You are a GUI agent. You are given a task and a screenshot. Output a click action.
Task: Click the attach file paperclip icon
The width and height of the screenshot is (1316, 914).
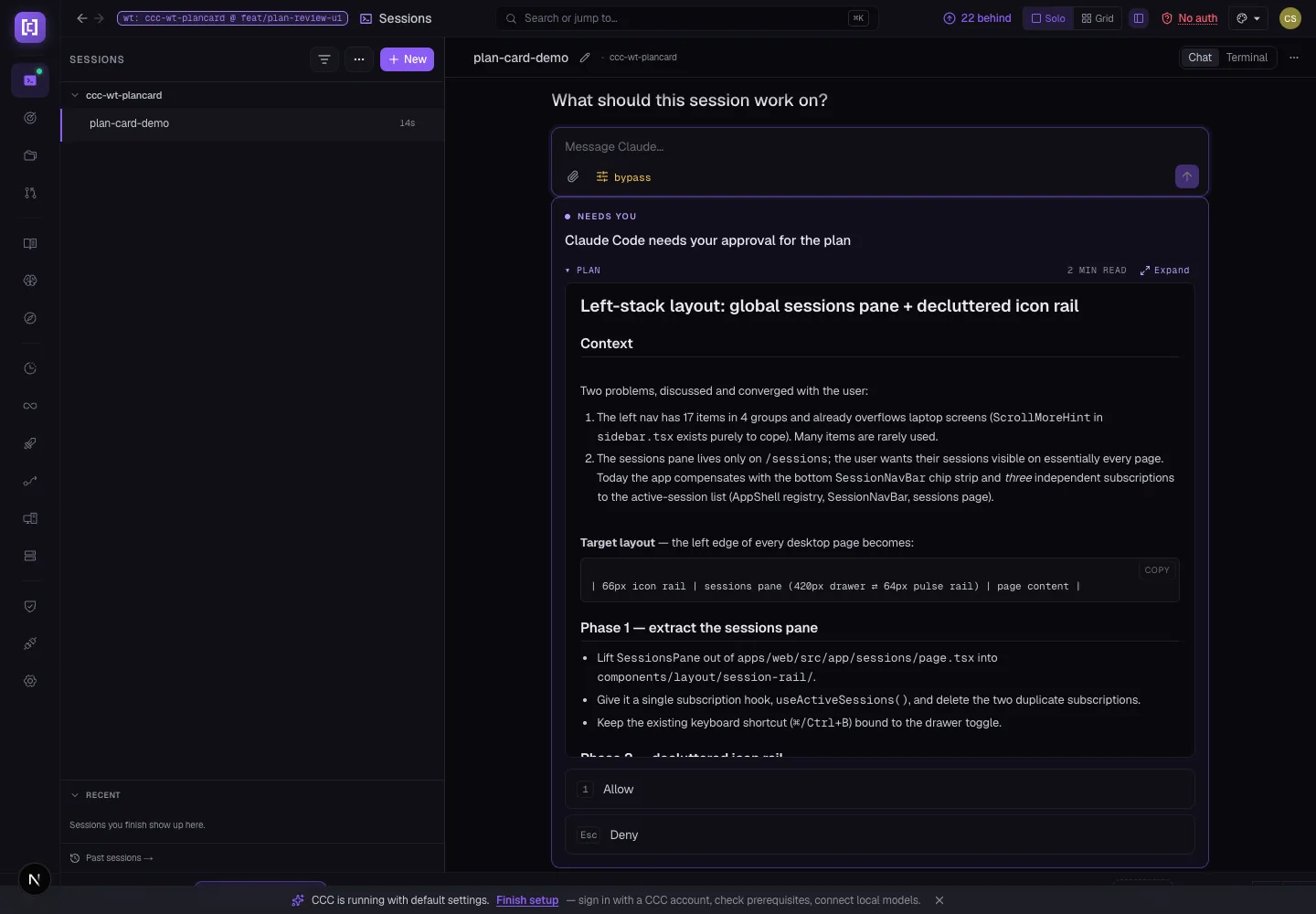[x=573, y=176]
